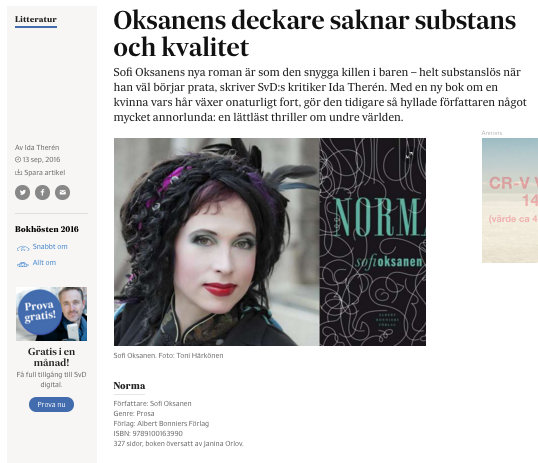The image size is (538, 463).
Task: Open the Prova gratis promo image
Action: pos(51,314)
